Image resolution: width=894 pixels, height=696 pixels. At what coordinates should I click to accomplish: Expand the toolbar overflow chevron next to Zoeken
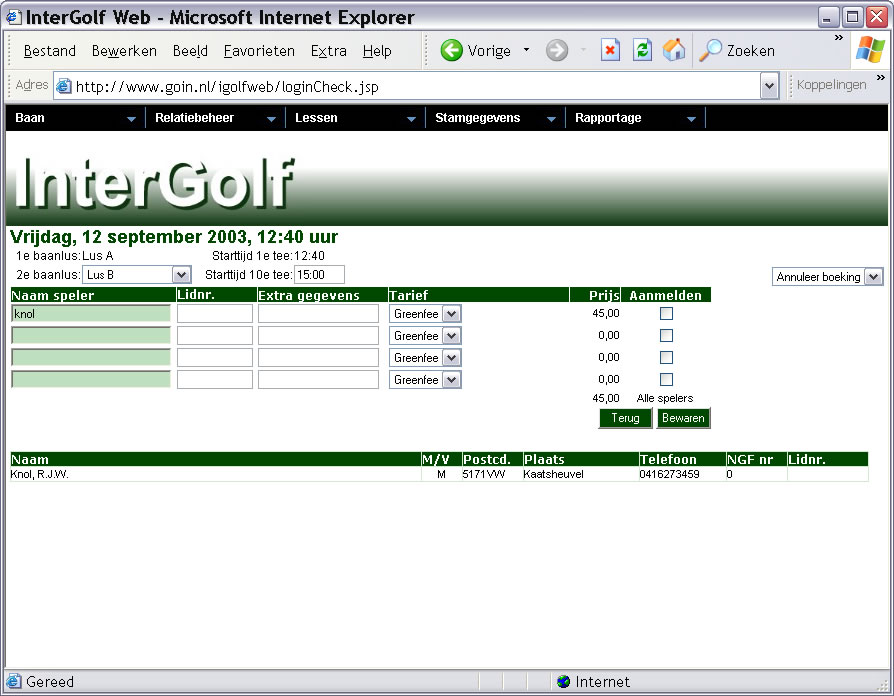pyautogui.click(x=839, y=38)
